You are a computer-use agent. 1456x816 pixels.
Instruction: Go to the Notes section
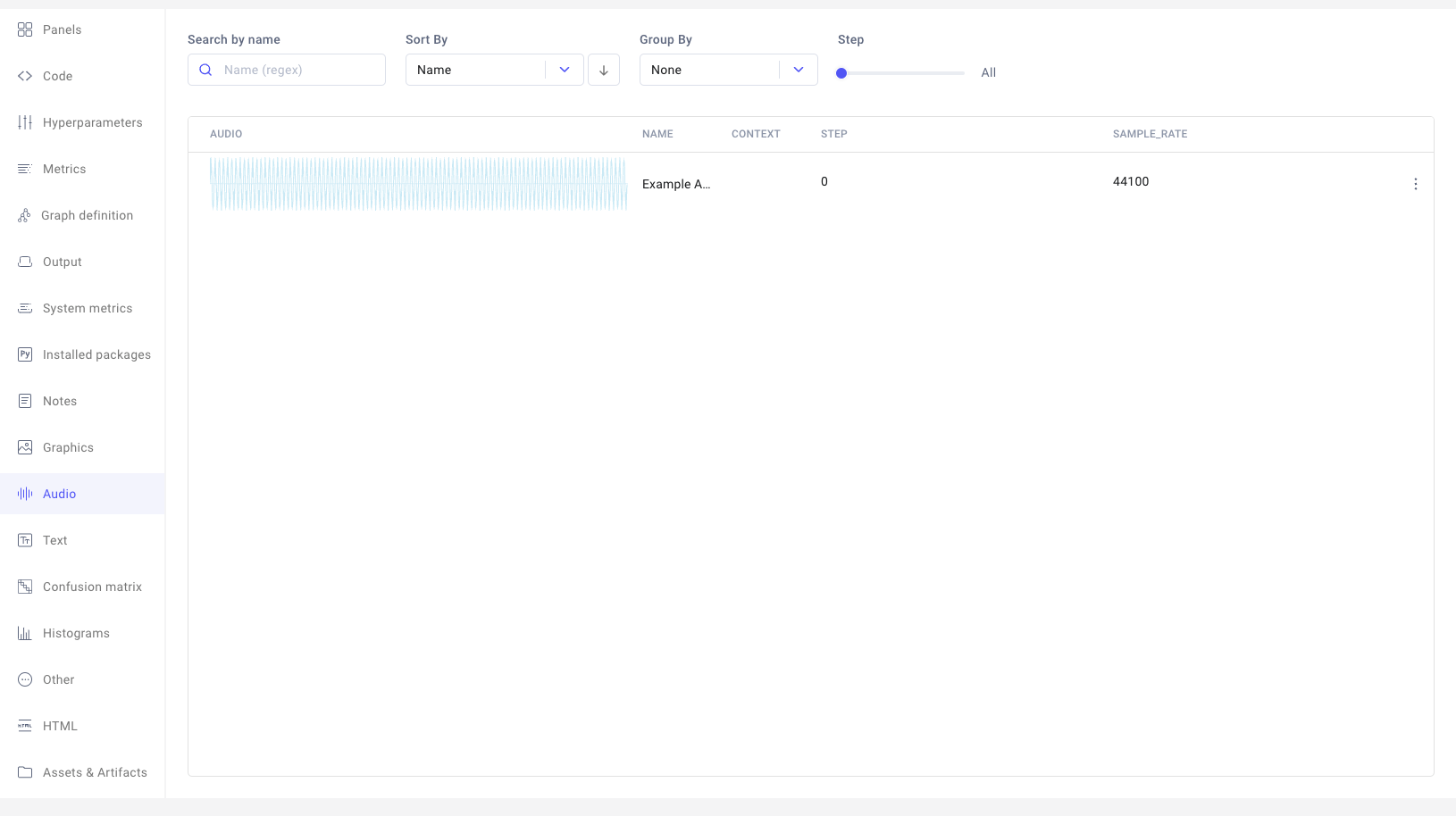click(x=60, y=401)
